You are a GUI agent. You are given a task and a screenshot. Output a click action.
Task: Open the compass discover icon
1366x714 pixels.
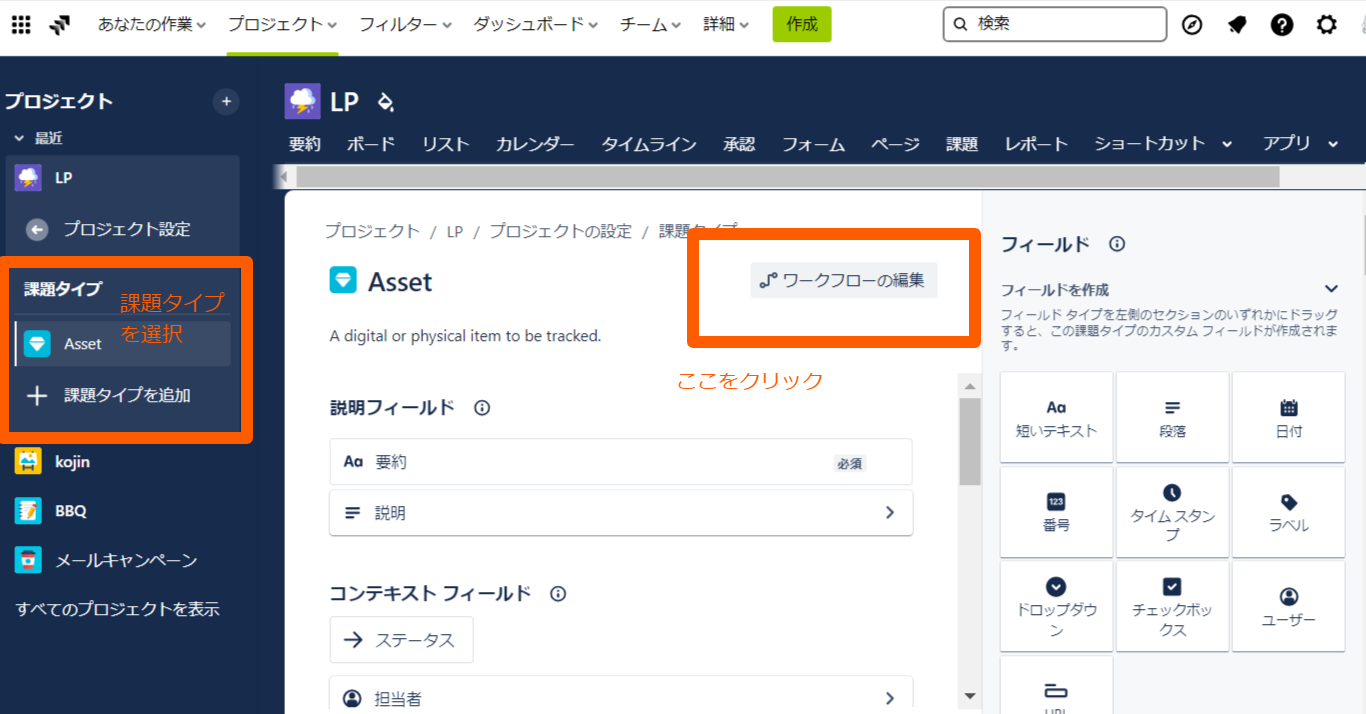click(x=1192, y=25)
